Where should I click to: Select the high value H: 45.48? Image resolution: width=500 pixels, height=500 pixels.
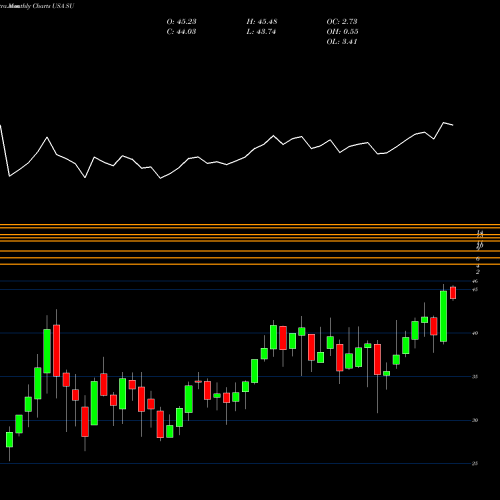[x=262, y=22]
